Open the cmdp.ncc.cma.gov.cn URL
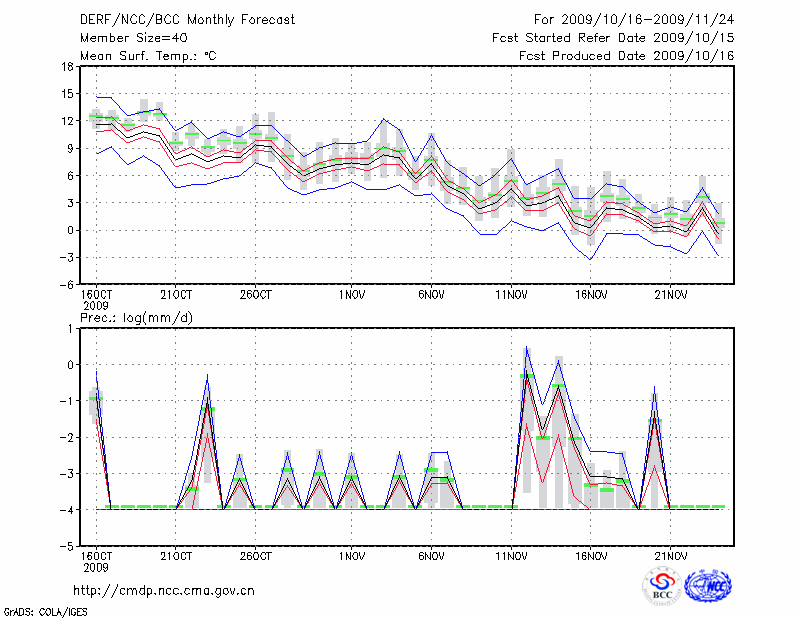The height and width of the screenshot is (618, 800). pyautogui.click(x=164, y=590)
